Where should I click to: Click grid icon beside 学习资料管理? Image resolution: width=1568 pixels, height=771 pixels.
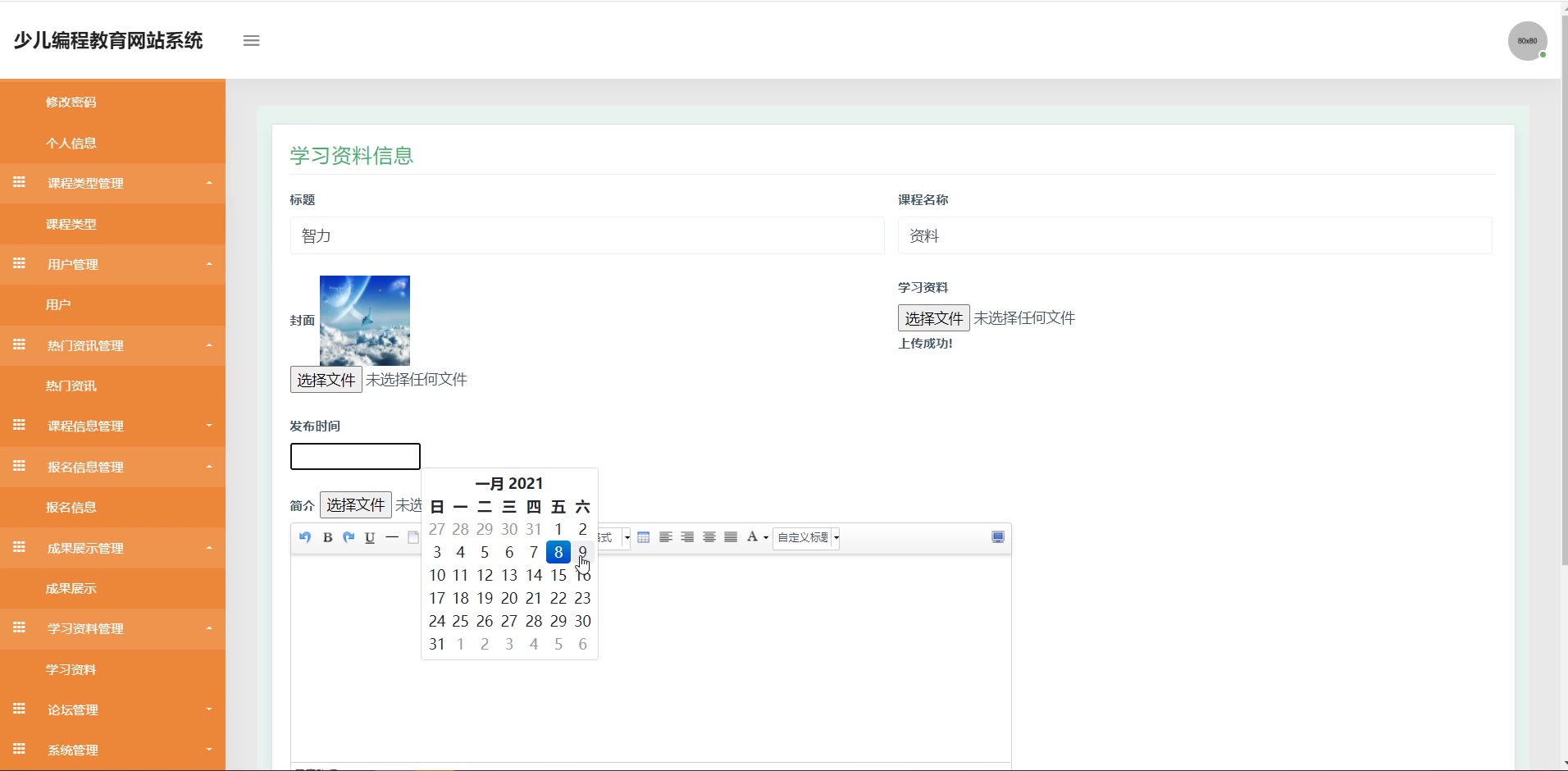20,627
